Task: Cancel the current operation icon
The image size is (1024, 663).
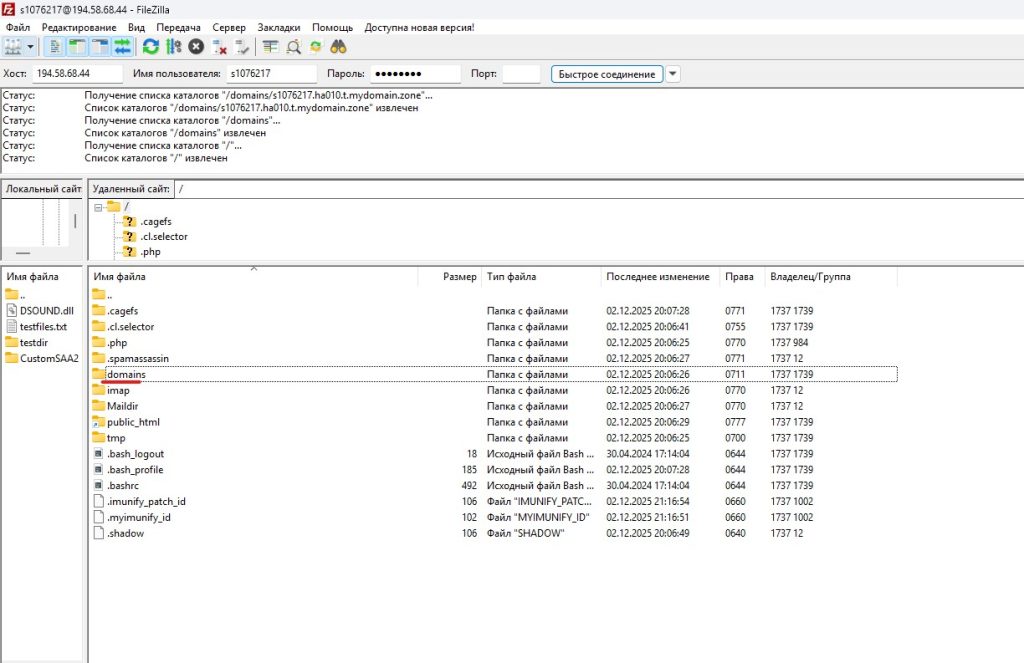Action: coord(196,47)
